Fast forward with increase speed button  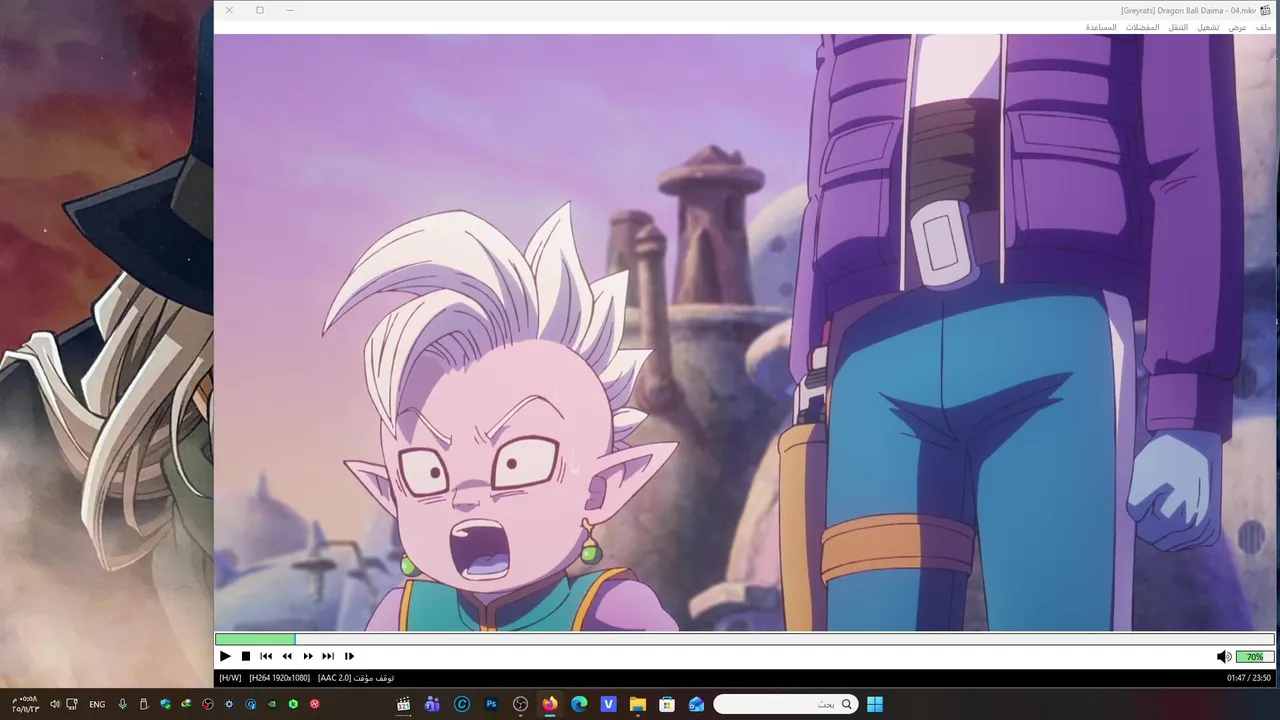[x=308, y=656]
